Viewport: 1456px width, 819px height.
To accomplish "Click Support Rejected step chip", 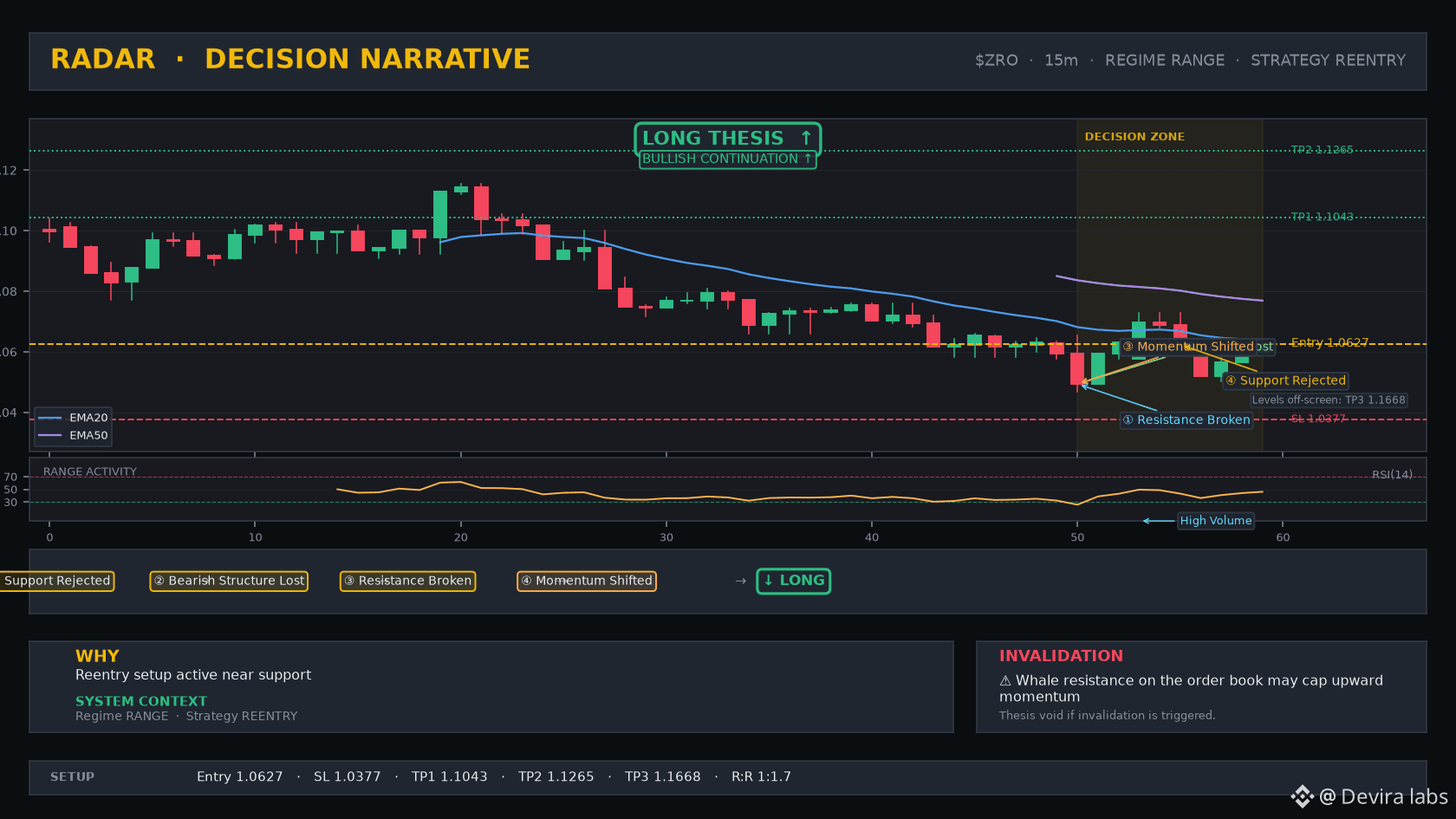I will (x=57, y=581).
